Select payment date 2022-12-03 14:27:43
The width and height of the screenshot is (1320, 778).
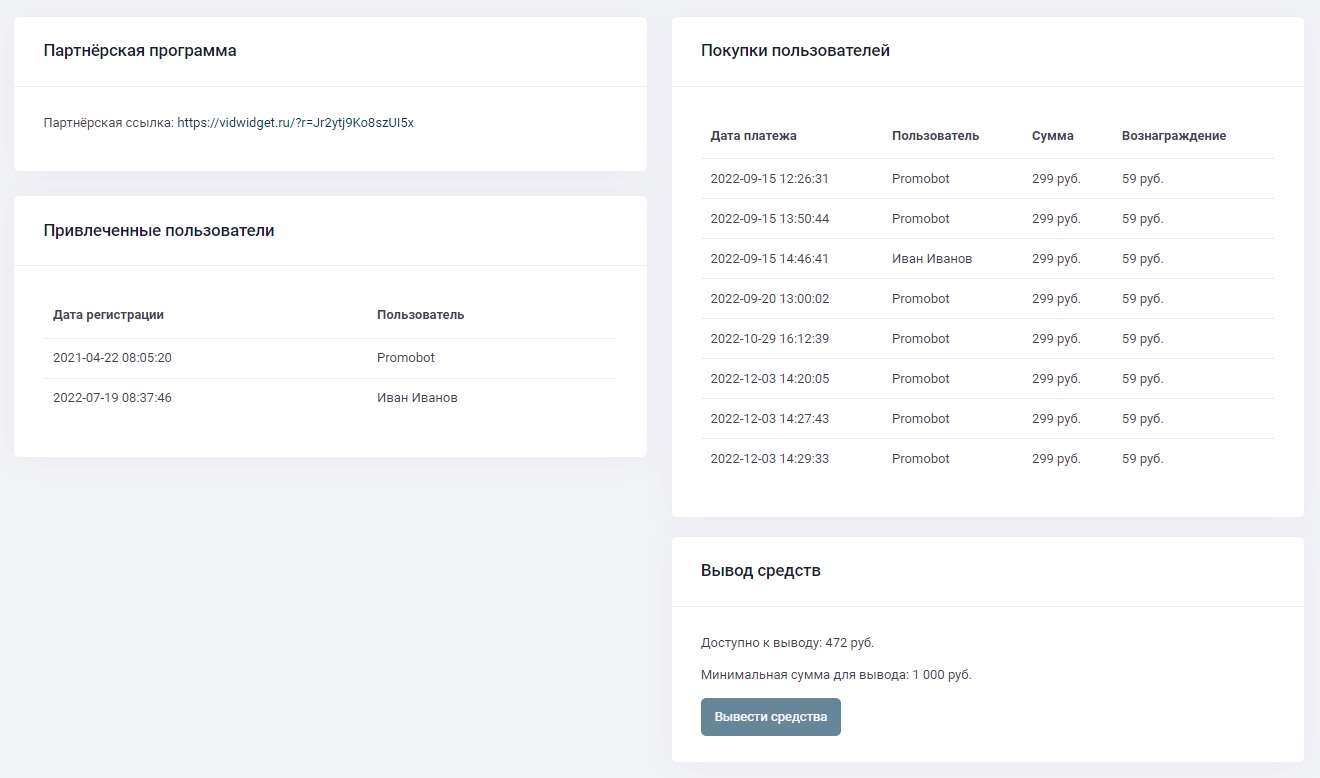pyautogui.click(x=770, y=419)
